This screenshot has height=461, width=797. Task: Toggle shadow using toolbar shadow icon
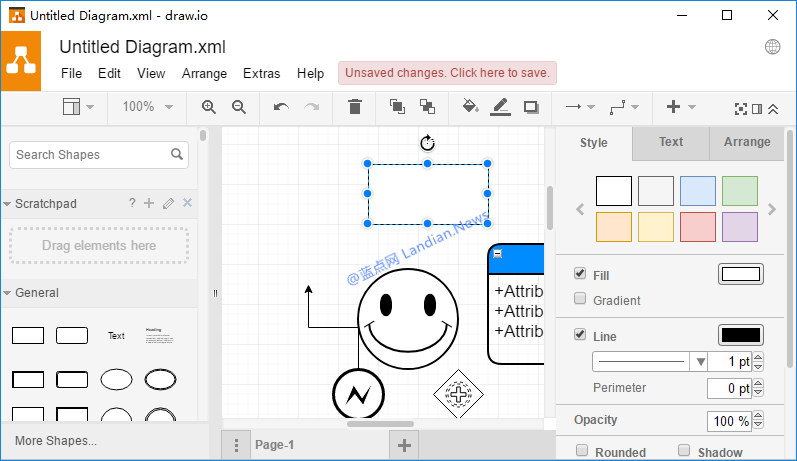coord(531,107)
